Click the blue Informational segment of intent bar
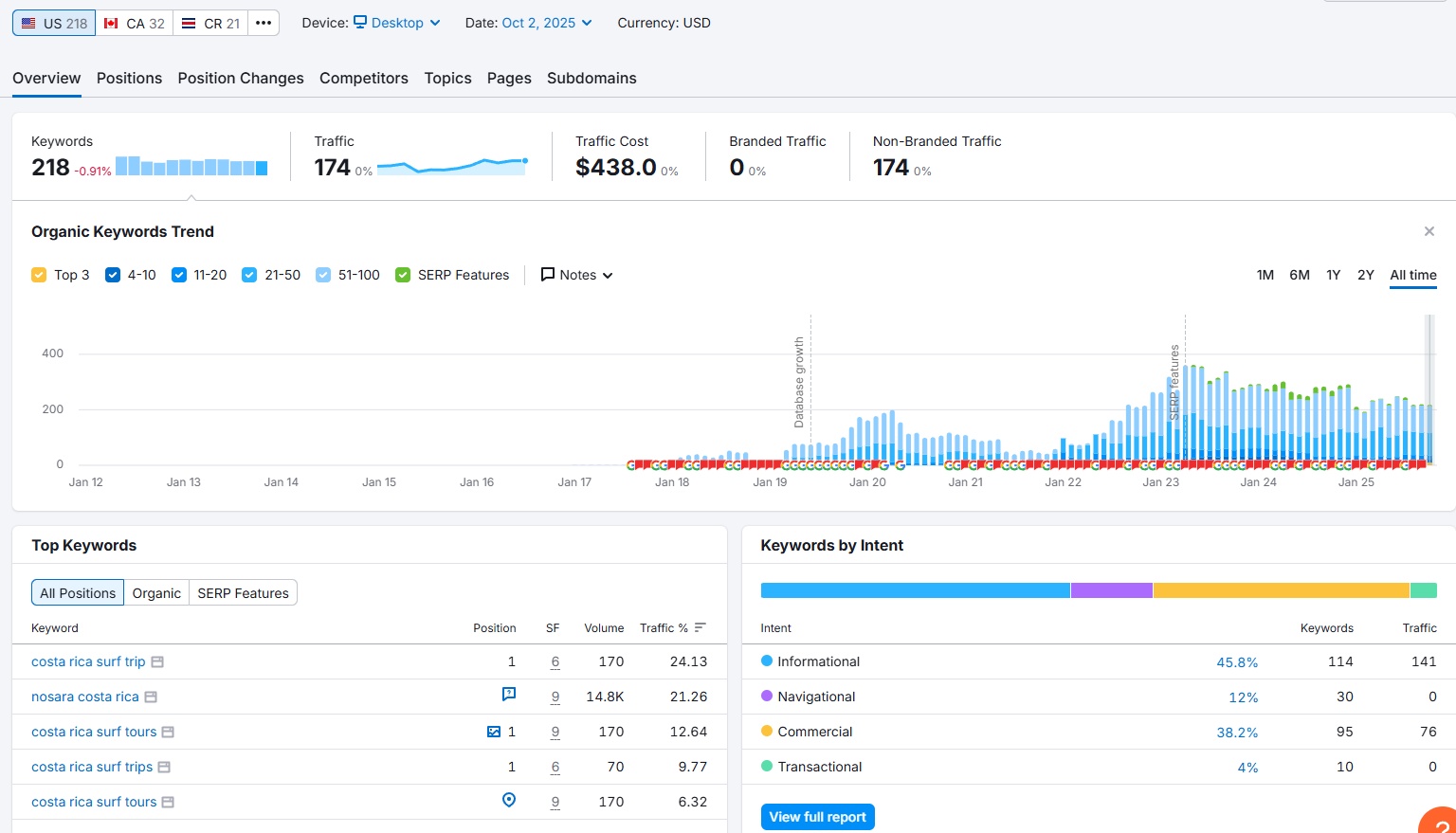 (915, 590)
